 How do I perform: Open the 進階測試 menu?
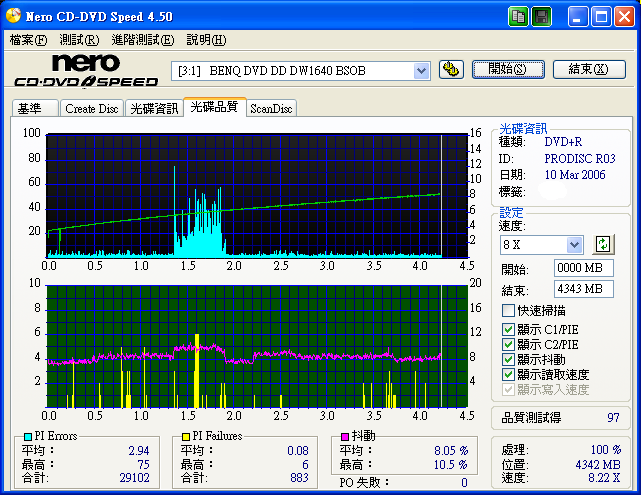click(142, 40)
